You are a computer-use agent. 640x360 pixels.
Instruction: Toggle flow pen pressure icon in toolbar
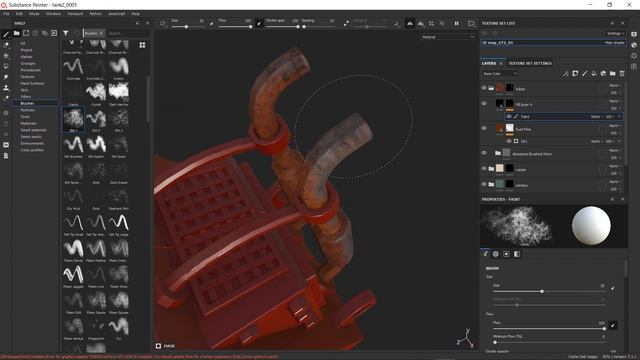(259, 24)
